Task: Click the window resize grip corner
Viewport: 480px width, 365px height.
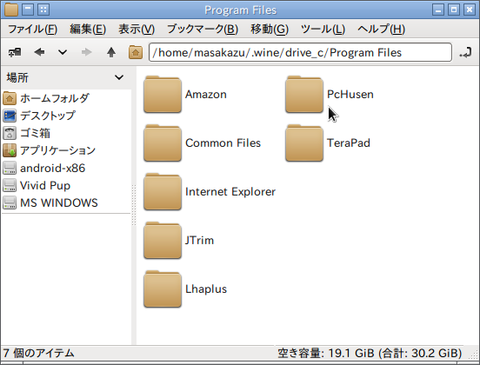Action: [473, 355]
